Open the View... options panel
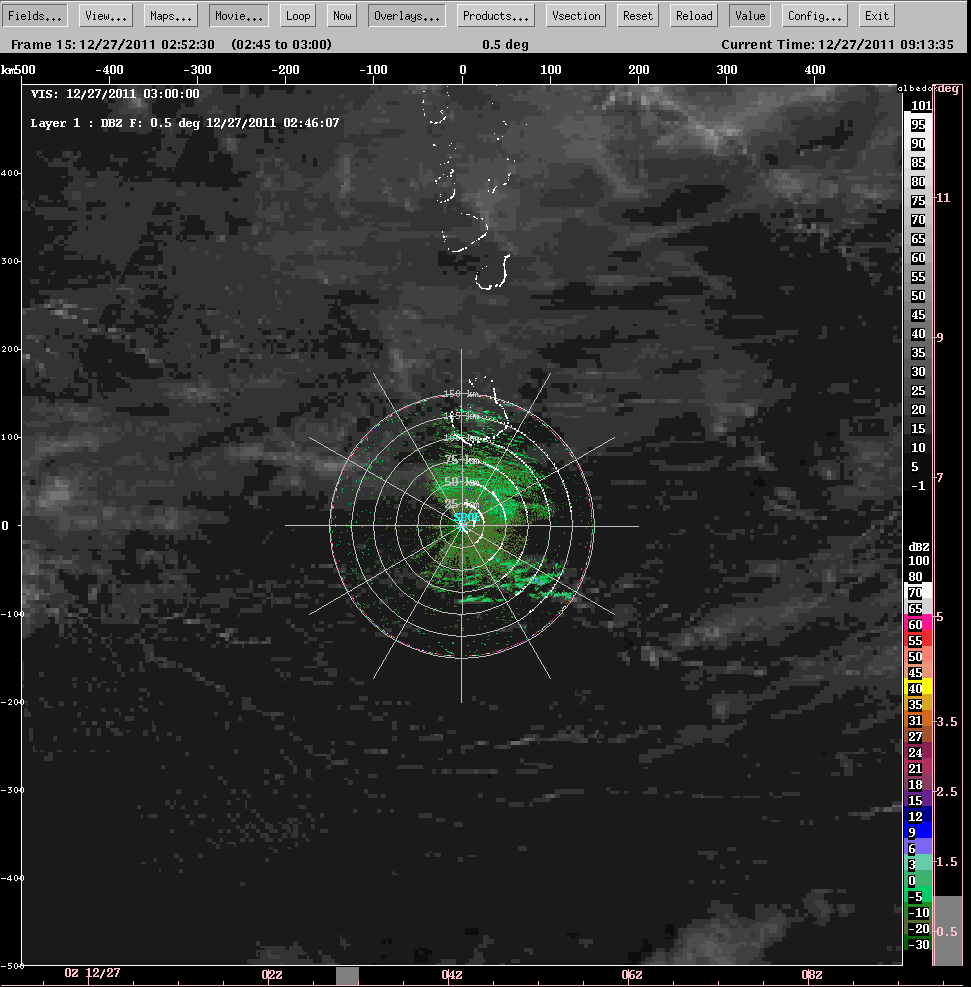 pyautogui.click(x=105, y=16)
